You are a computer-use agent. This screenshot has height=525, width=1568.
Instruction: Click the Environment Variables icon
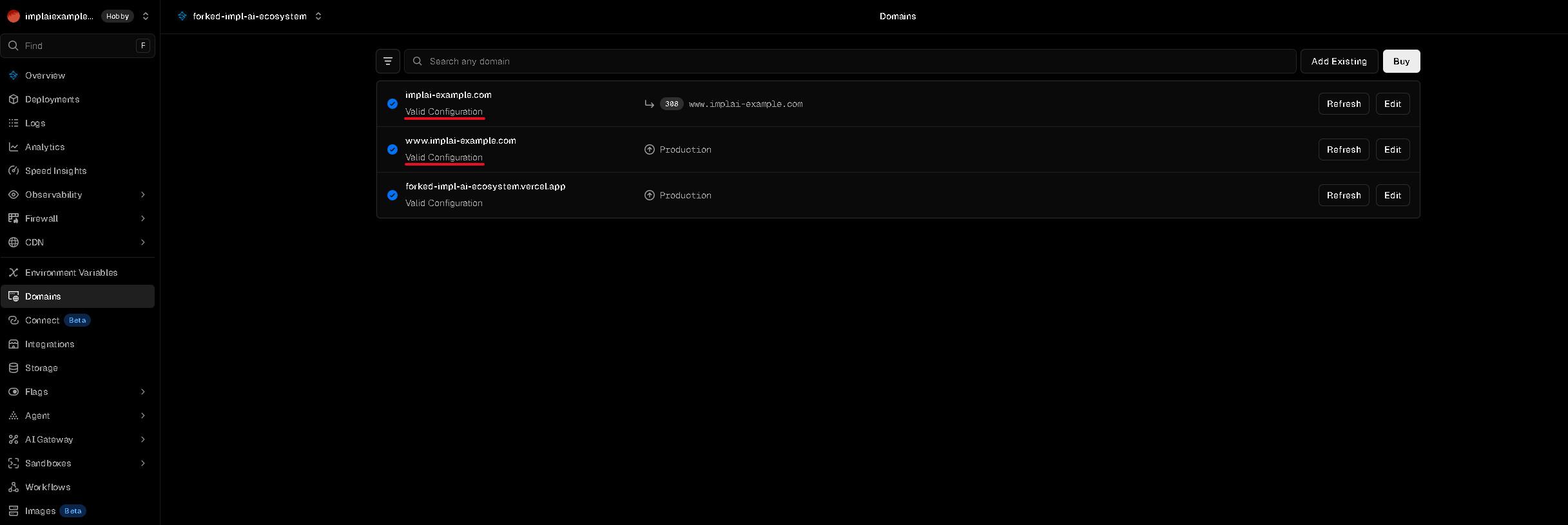(x=14, y=272)
